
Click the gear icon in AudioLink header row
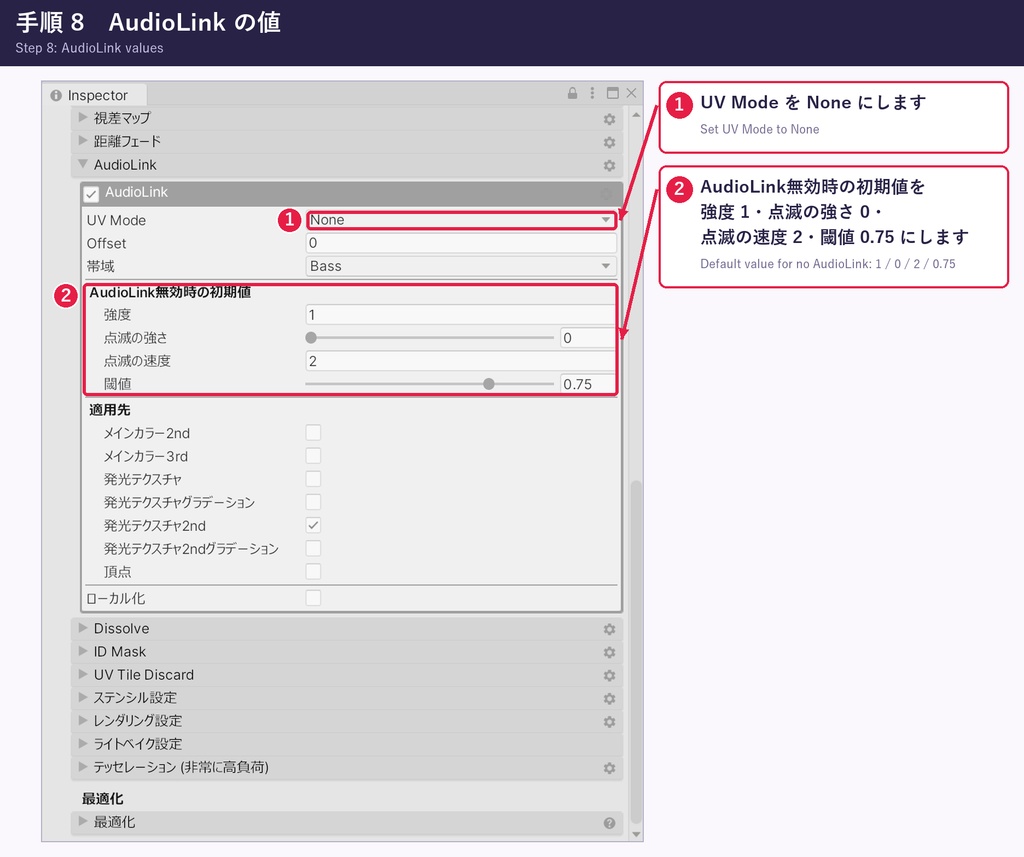[609, 166]
